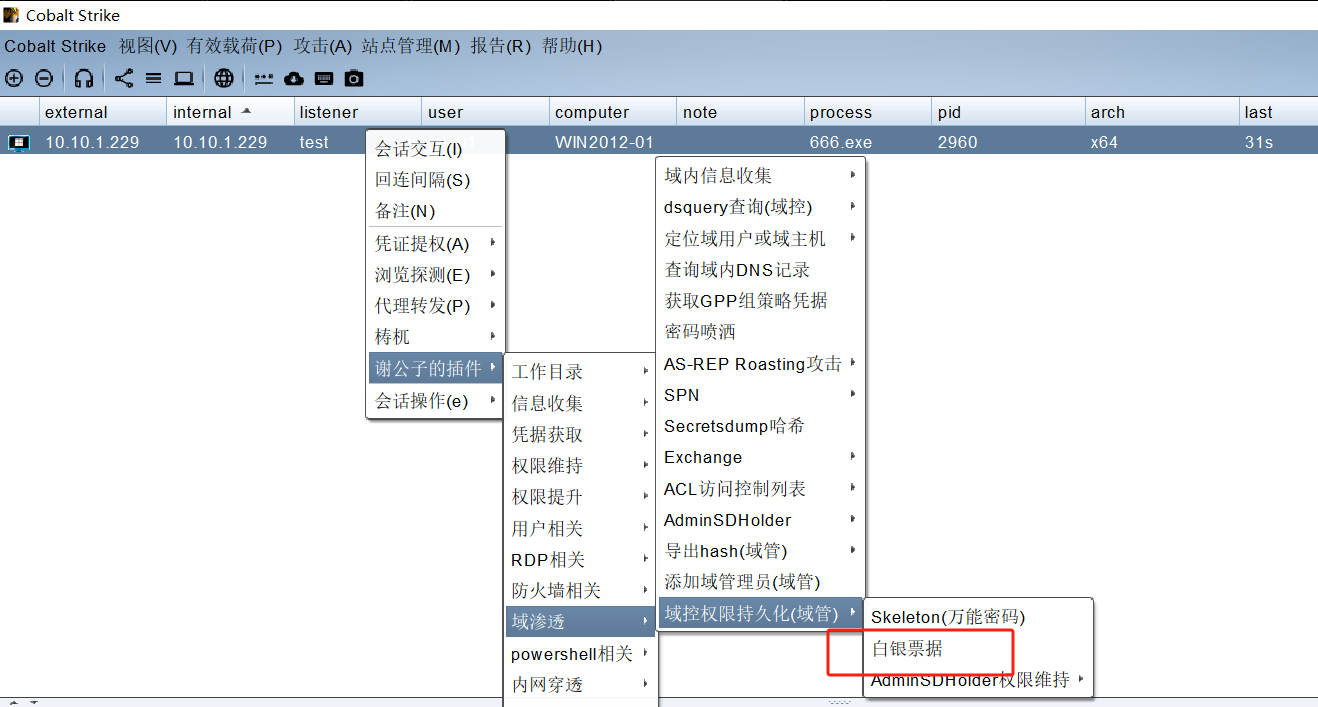Select the 白银票据 menu item
The image size is (1318, 707).
[978, 649]
